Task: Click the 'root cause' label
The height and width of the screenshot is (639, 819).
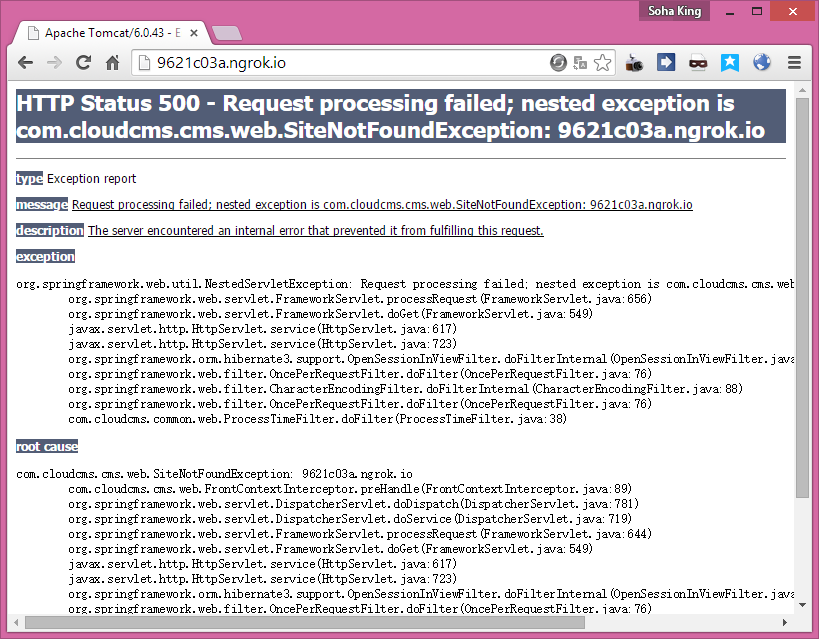Action: point(47,447)
